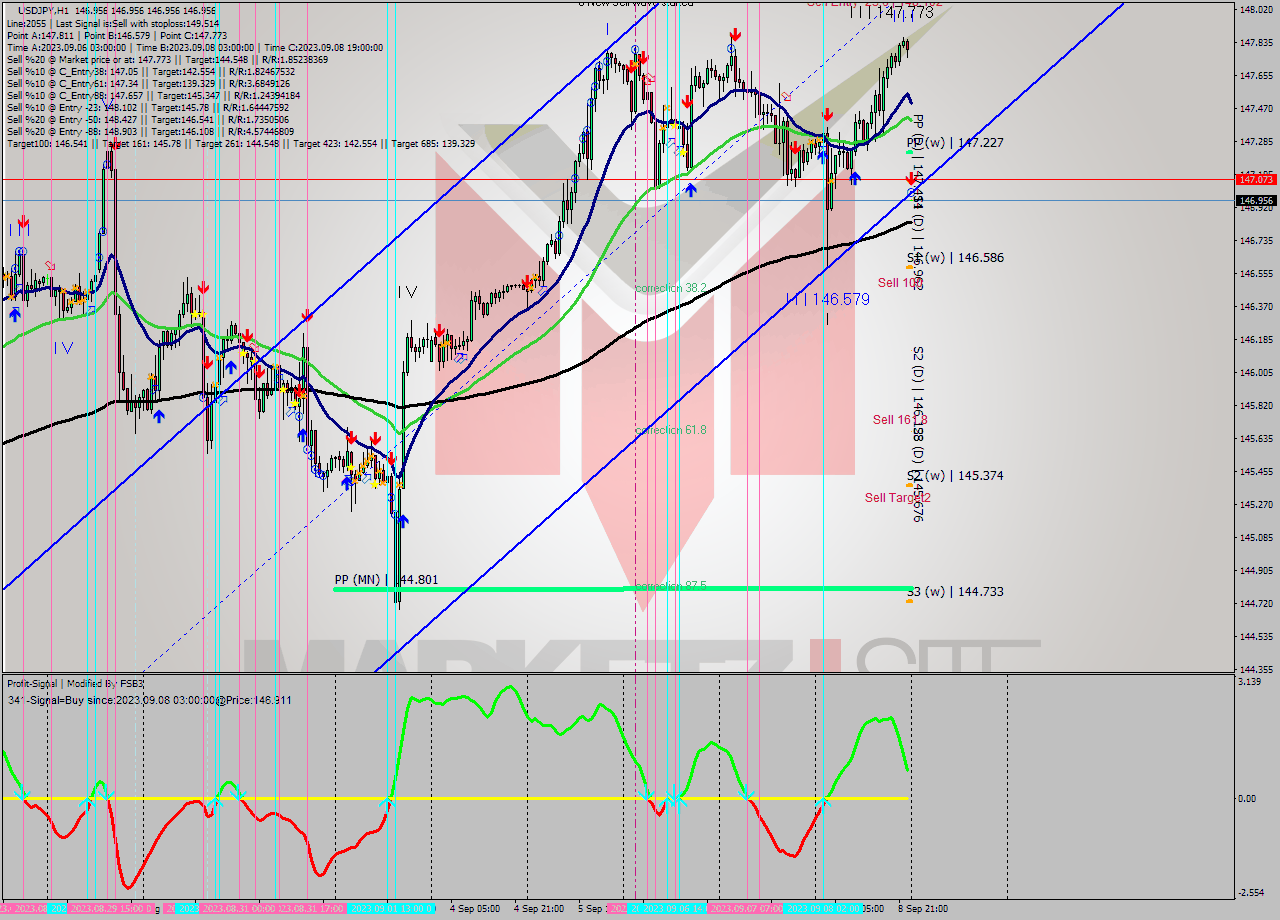Click the 'correction 61.8' Fibonacci label
Image resolution: width=1280 pixels, height=920 pixels.
coord(671,430)
